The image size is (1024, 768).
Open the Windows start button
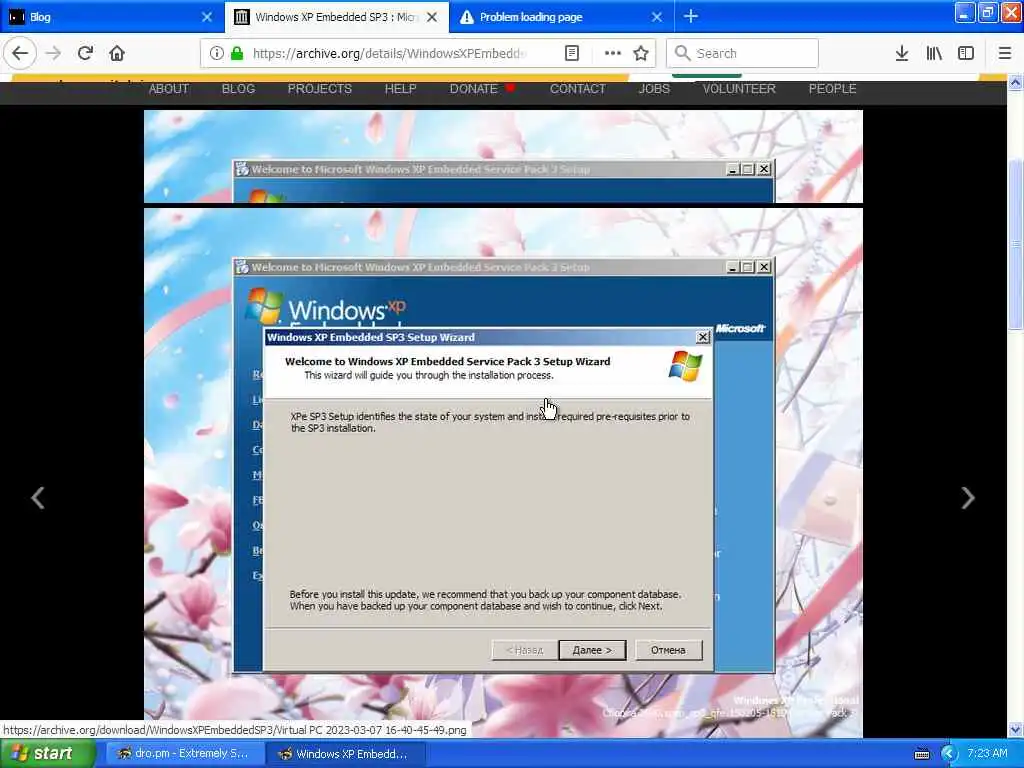pyautogui.click(x=47, y=754)
